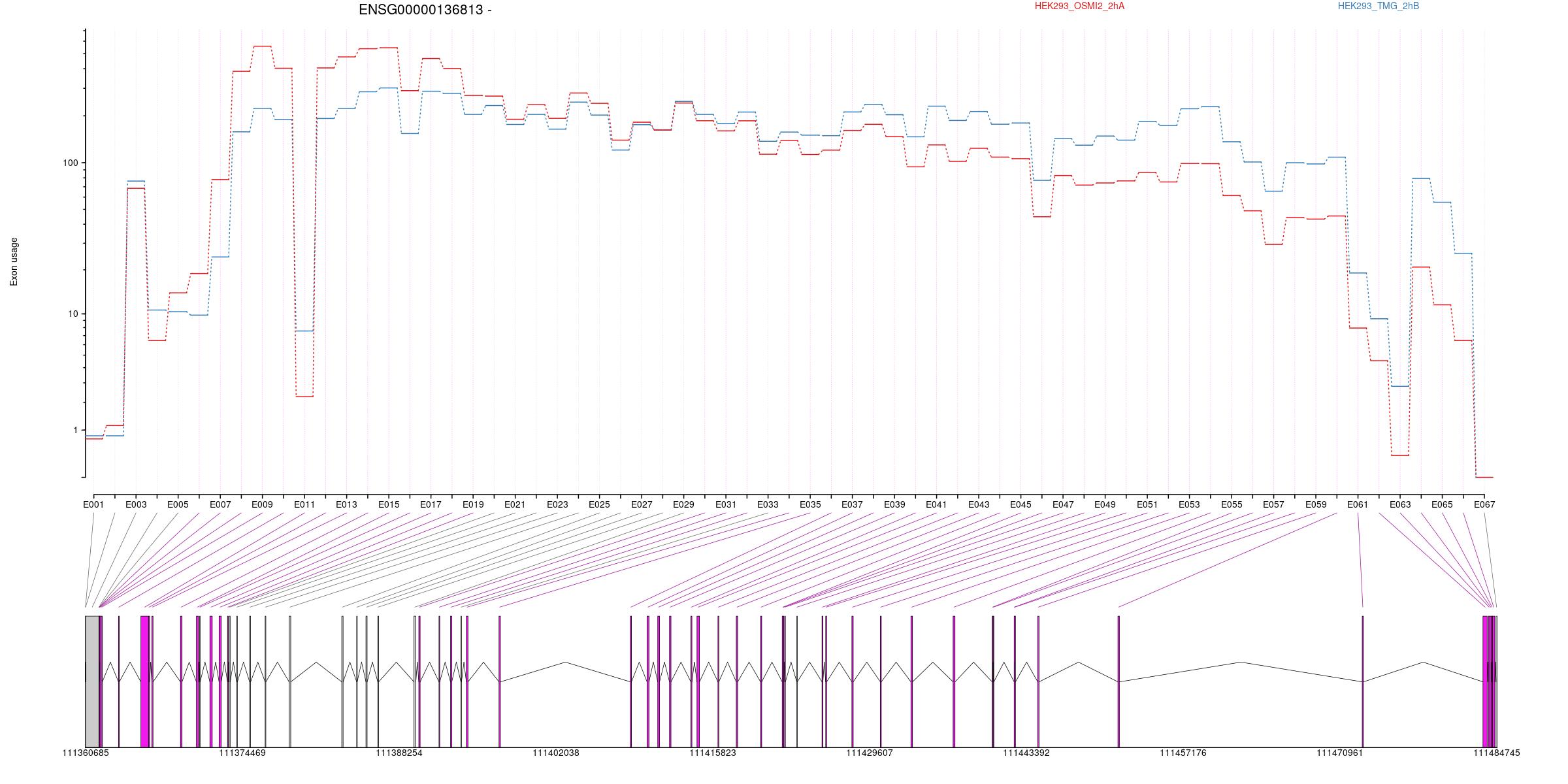
Task: Select exon label E023
Action: coord(557,504)
